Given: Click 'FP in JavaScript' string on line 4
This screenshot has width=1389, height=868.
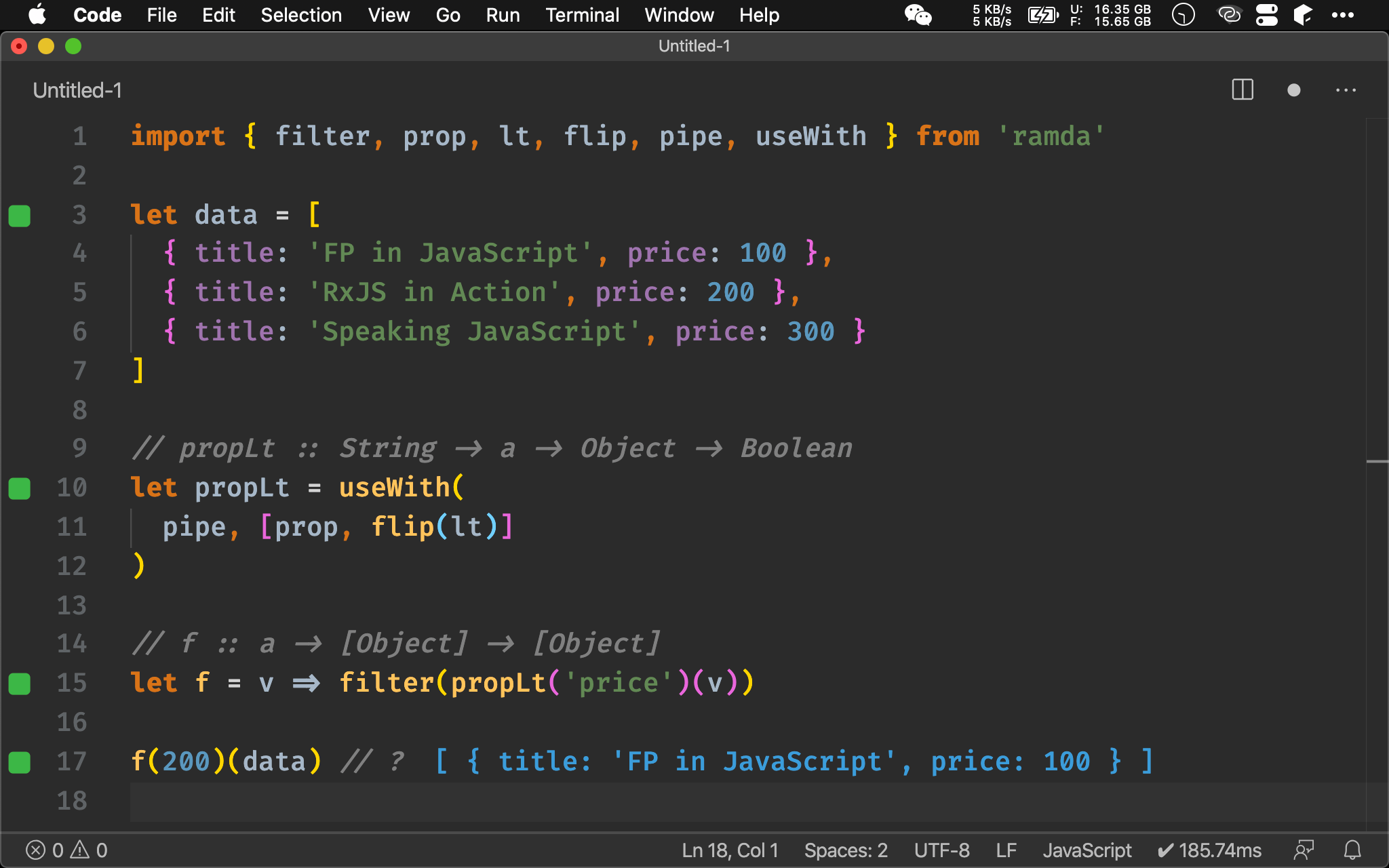Looking at the screenshot, I should pos(450,253).
